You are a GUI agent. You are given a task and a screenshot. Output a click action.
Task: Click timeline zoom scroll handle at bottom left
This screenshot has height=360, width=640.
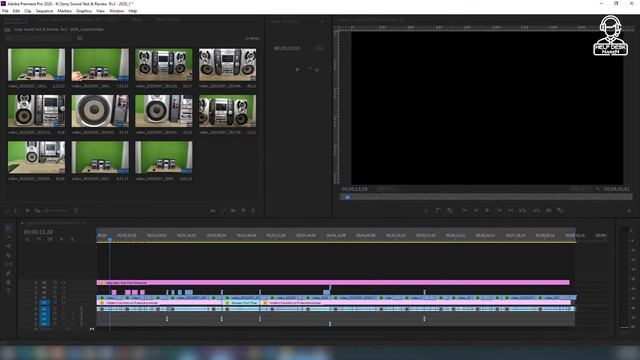pyautogui.click(x=91, y=329)
